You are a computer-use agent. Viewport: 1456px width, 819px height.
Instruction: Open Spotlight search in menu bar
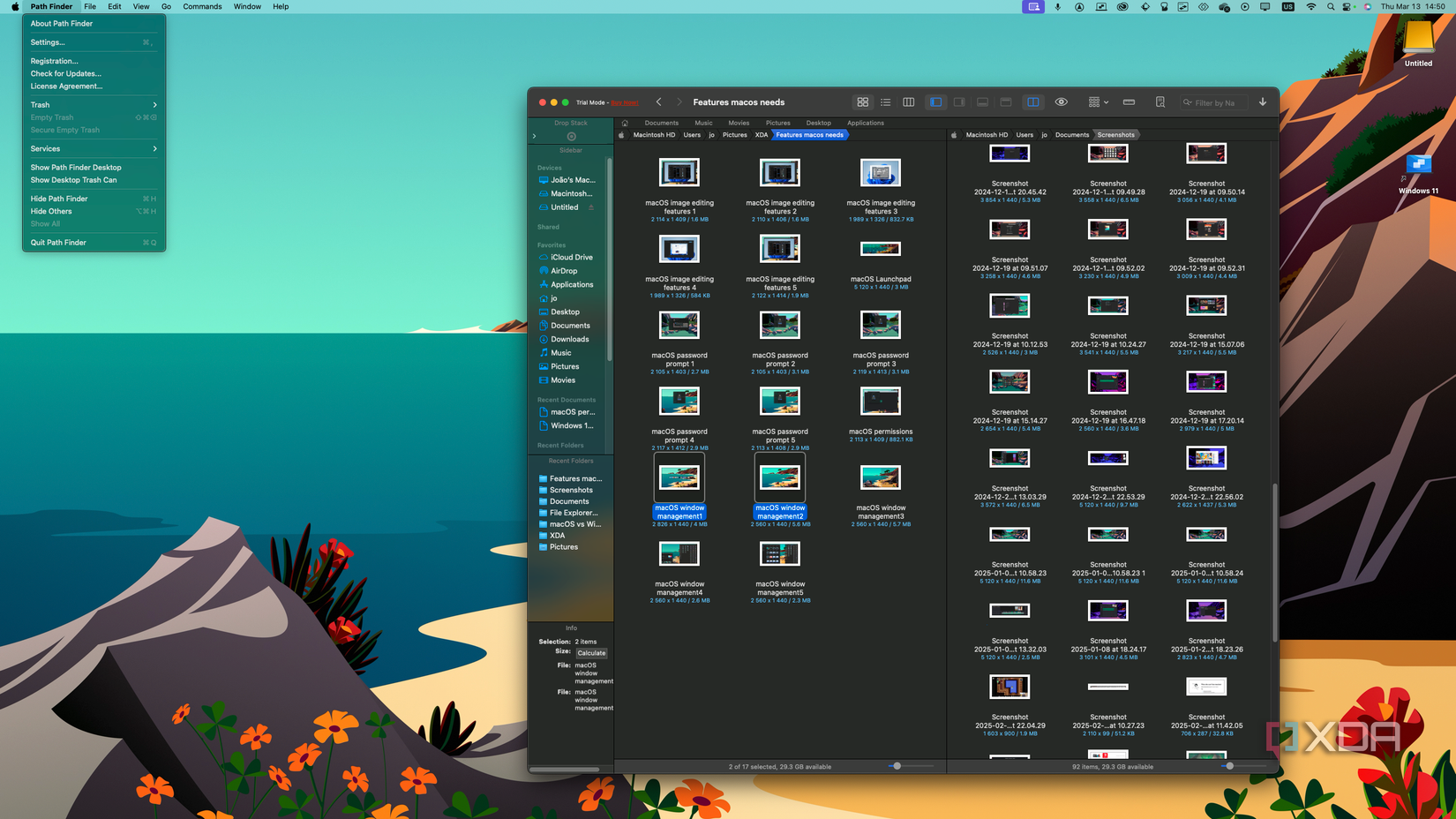1330,6
